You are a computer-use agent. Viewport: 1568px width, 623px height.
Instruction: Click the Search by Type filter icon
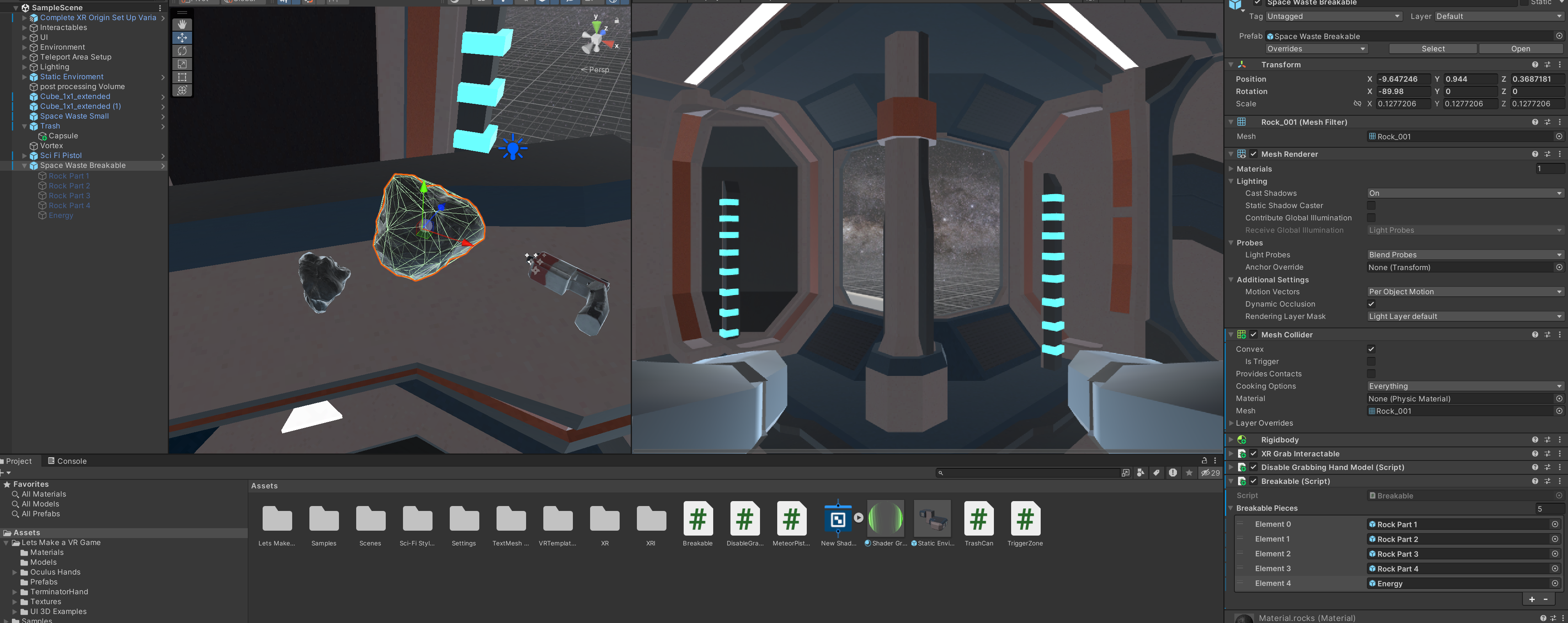[1140, 472]
